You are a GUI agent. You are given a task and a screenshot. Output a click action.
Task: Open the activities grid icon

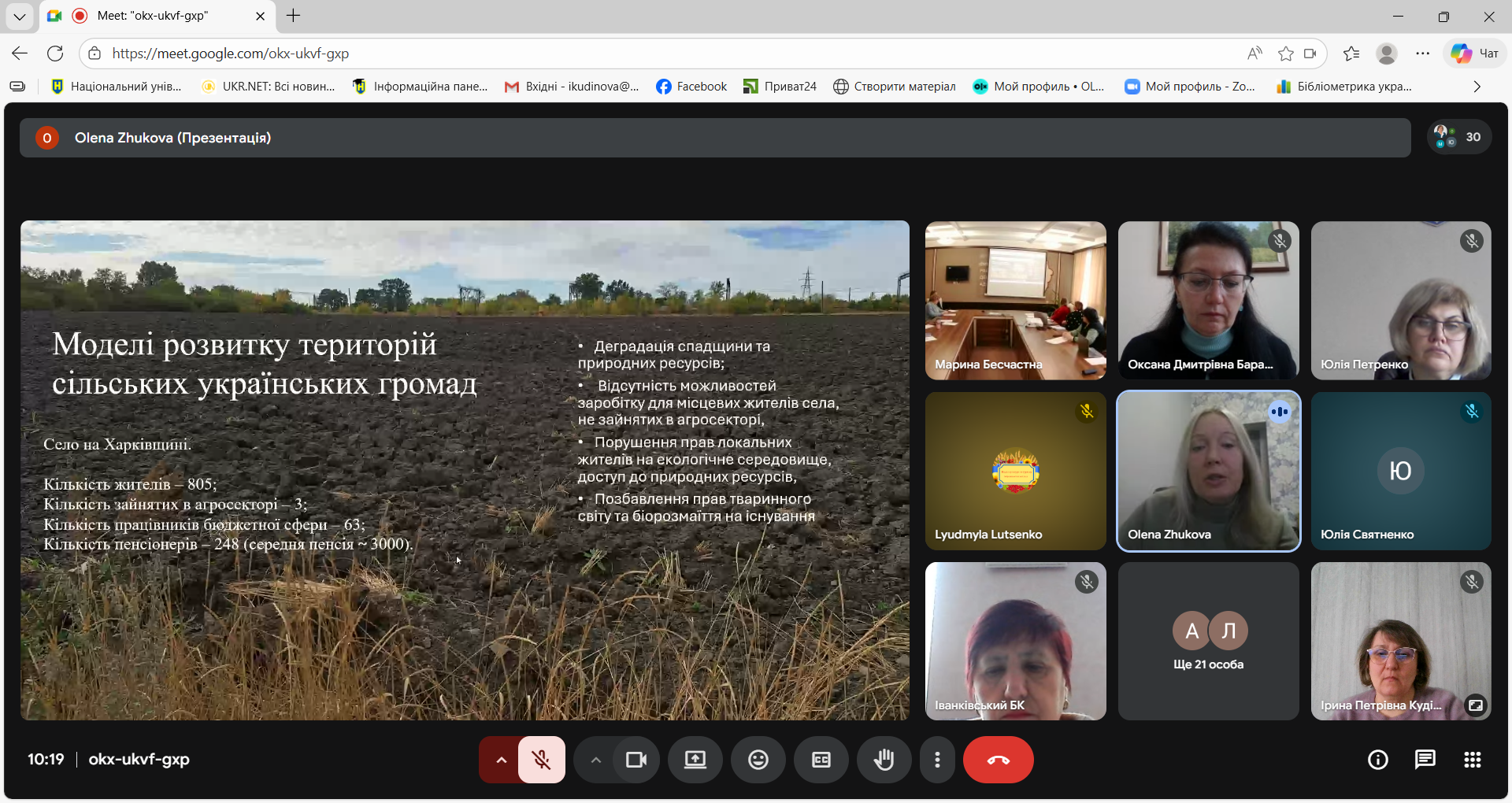(x=1472, y=760)
